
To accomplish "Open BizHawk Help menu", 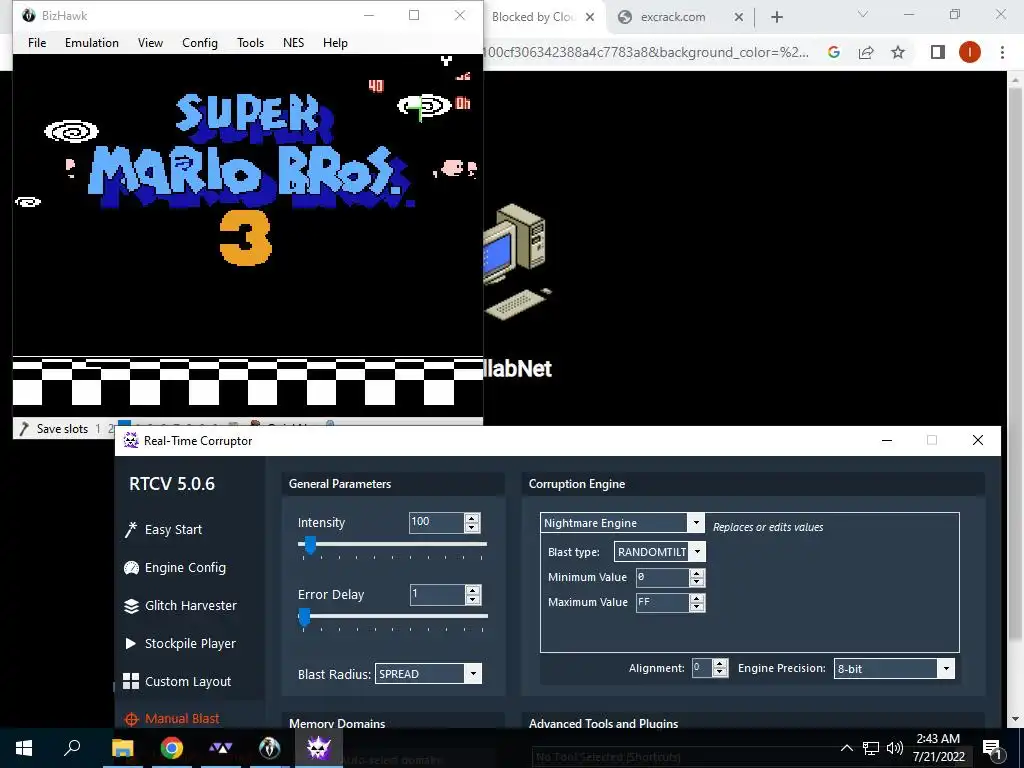I will click(335, 42).
